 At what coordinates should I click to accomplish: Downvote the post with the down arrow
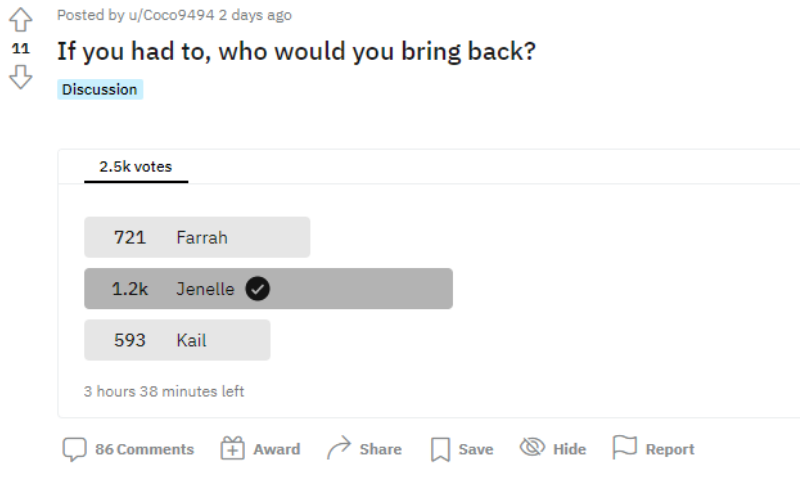[x=20, y=77]
